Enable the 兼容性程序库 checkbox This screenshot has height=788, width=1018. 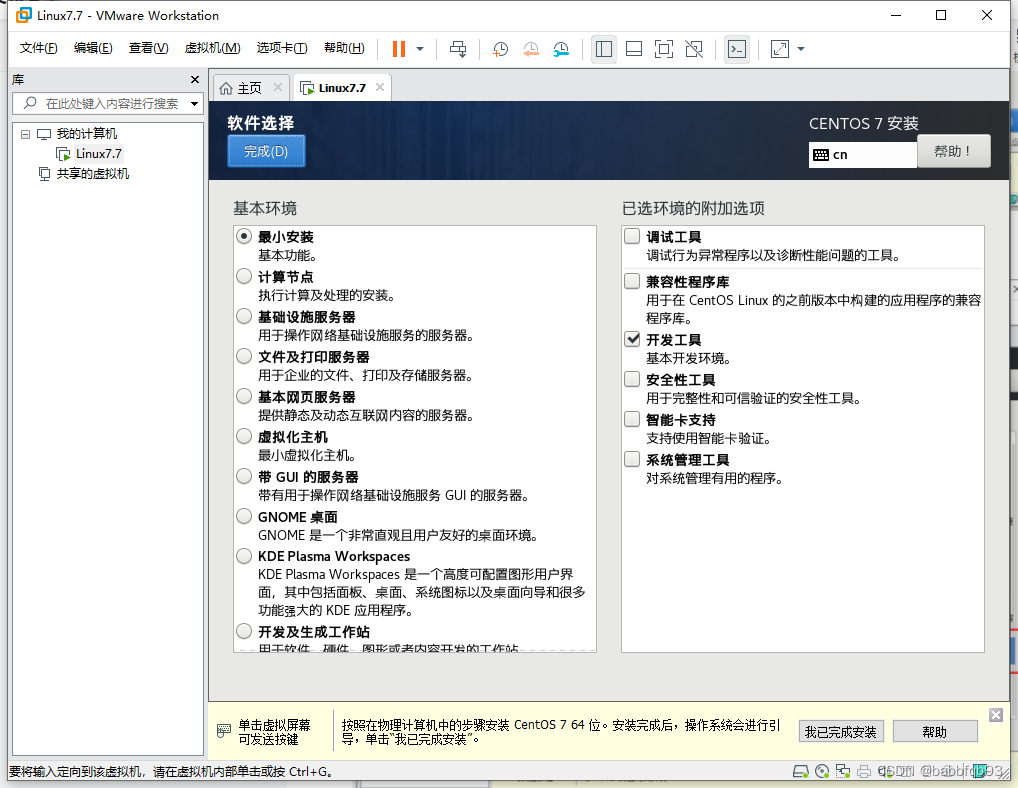point(632,281)
